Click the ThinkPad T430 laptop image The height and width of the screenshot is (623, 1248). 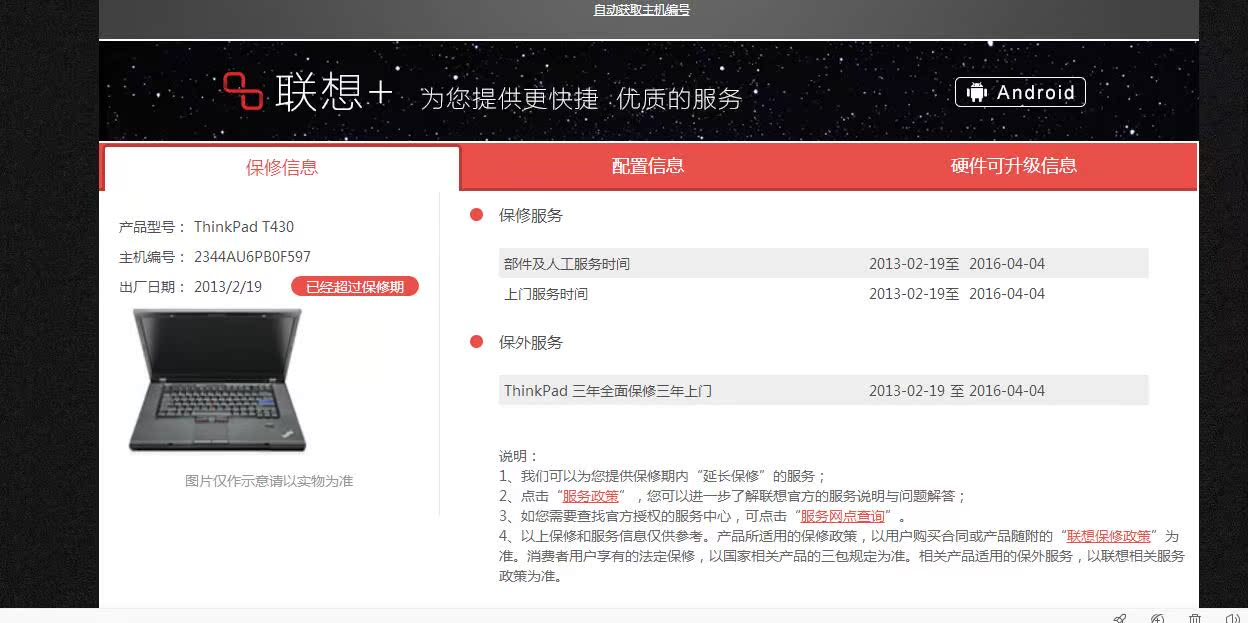pos(217,380)
